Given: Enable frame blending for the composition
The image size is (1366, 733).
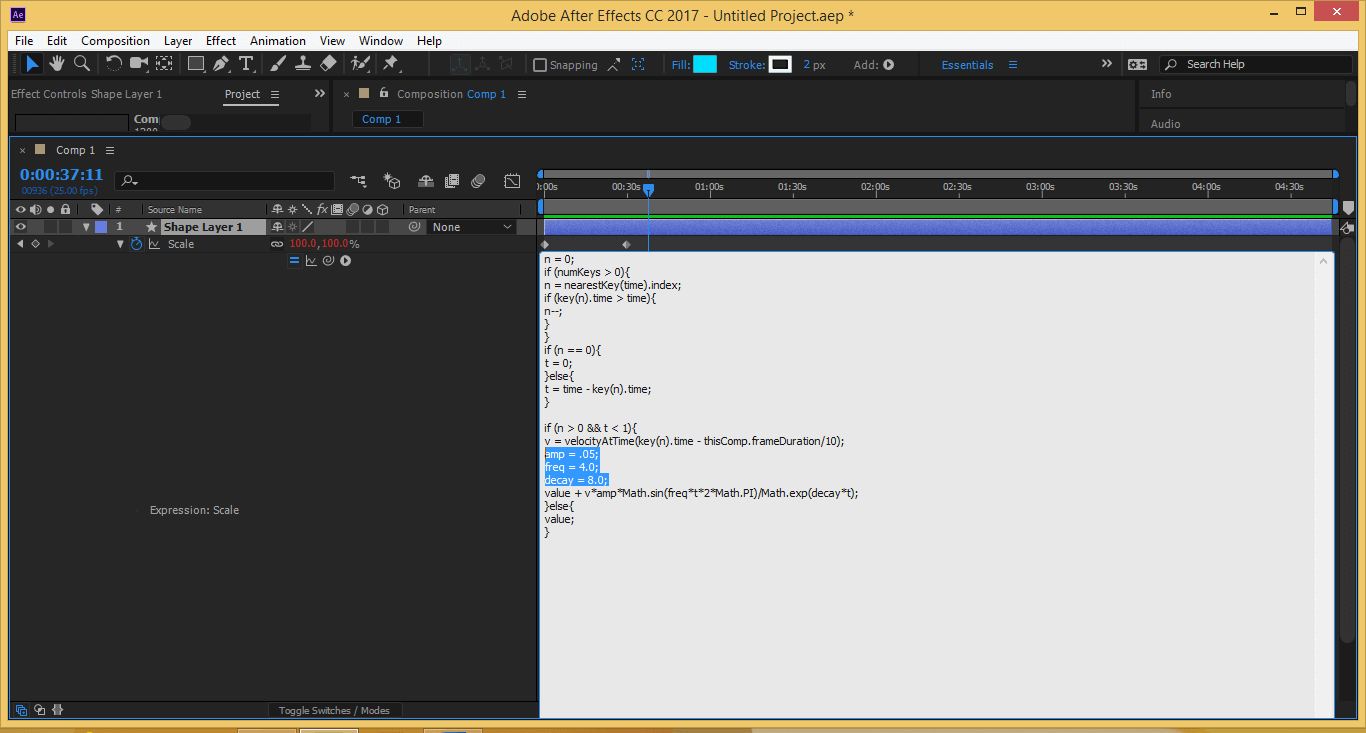Looking at the screenshot, I should 452,181.
